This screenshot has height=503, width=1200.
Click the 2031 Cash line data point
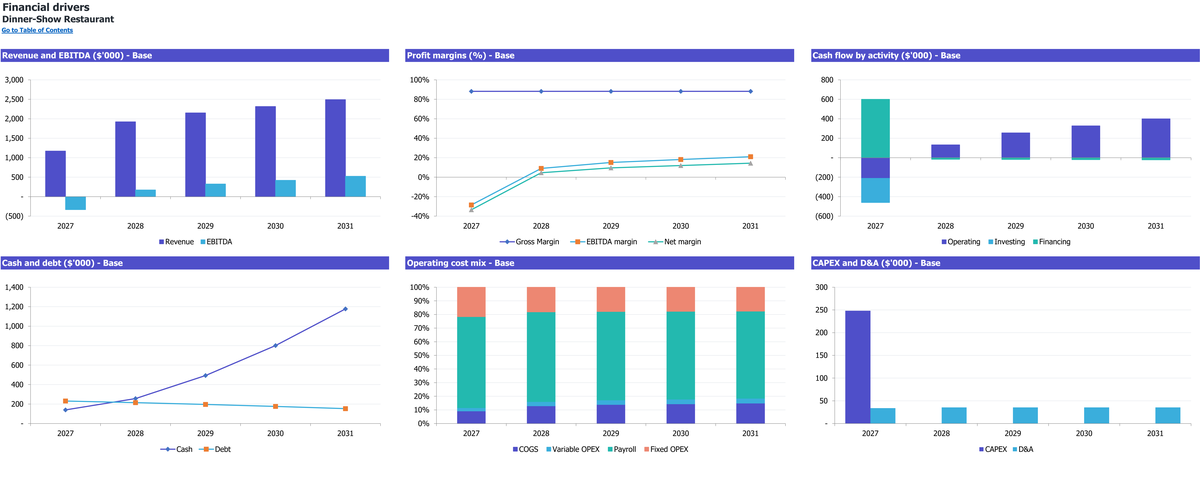[x=345, y=309]
